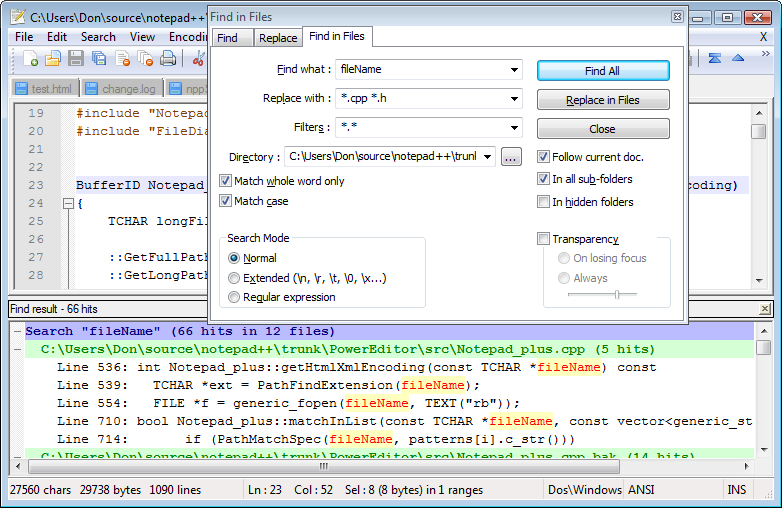
Task: Click the New file toolbar icon
Action: pos(31,59)
